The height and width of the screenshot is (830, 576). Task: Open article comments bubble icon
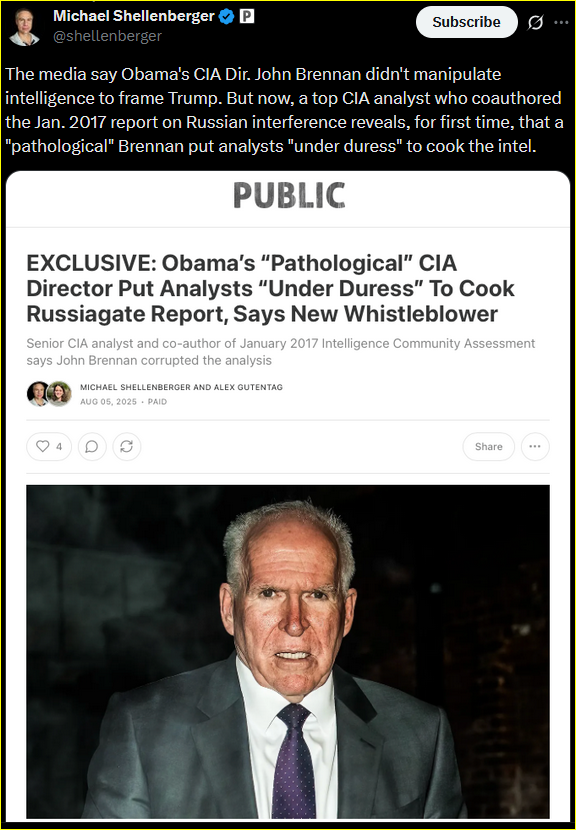[92, 447]
